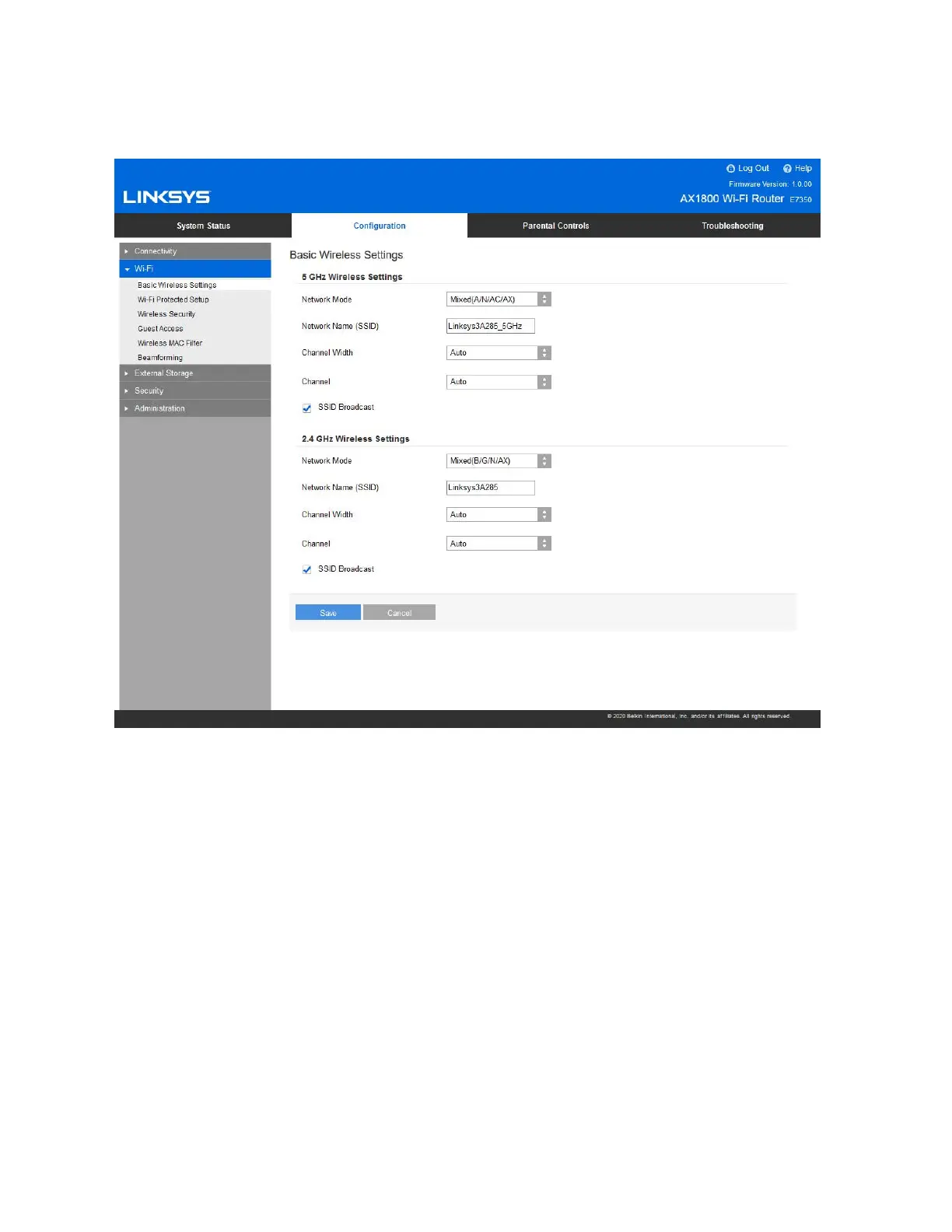This screenshot has width=952, height=1232.
Task: Go to the Troubleshooting tab
Action: (732, 226)
